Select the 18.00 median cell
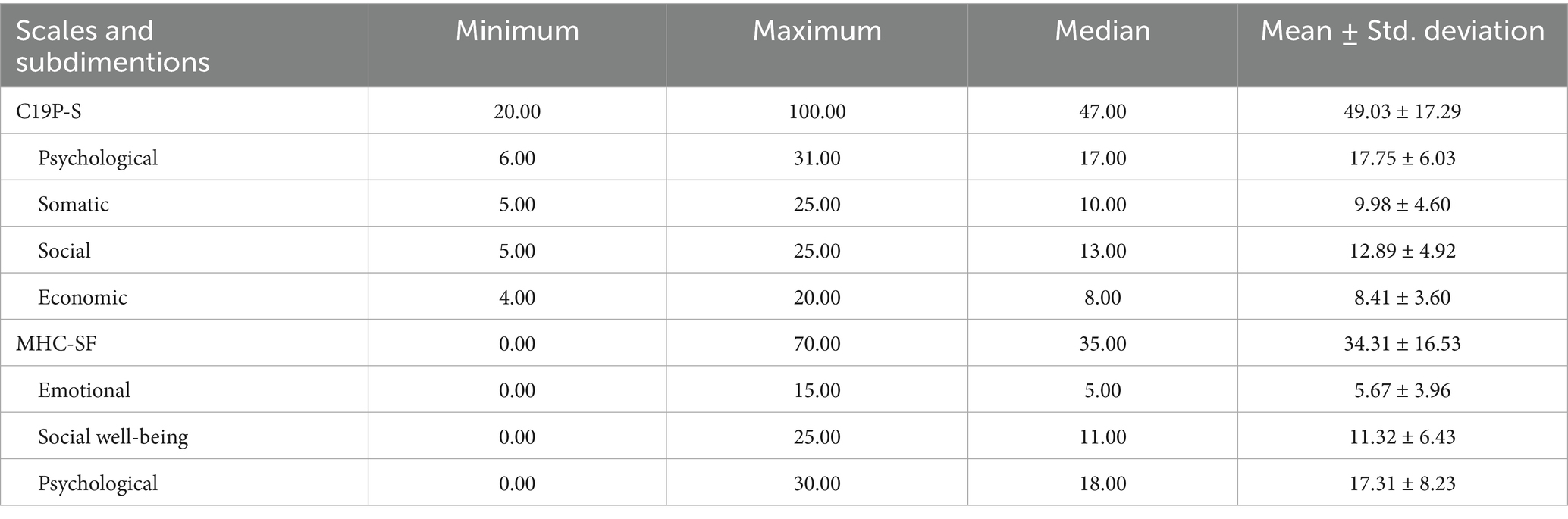This screenshot has height=519, width=1568. pos(1102,483)
